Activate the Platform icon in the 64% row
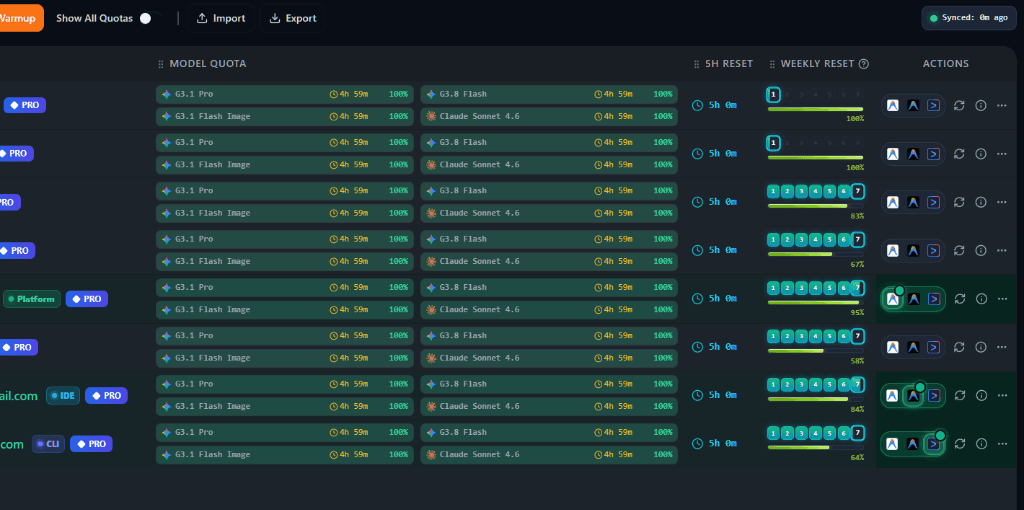 tap(893, 443)
